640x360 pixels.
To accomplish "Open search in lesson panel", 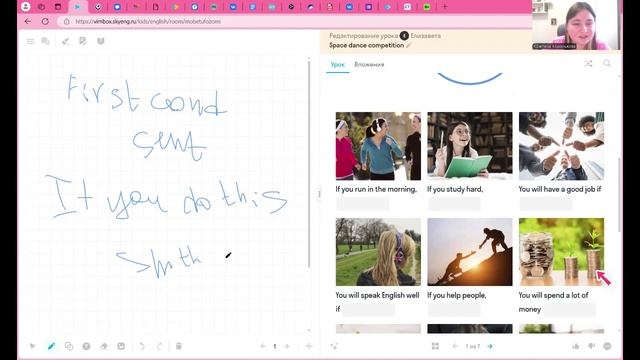I will (607, 63).
